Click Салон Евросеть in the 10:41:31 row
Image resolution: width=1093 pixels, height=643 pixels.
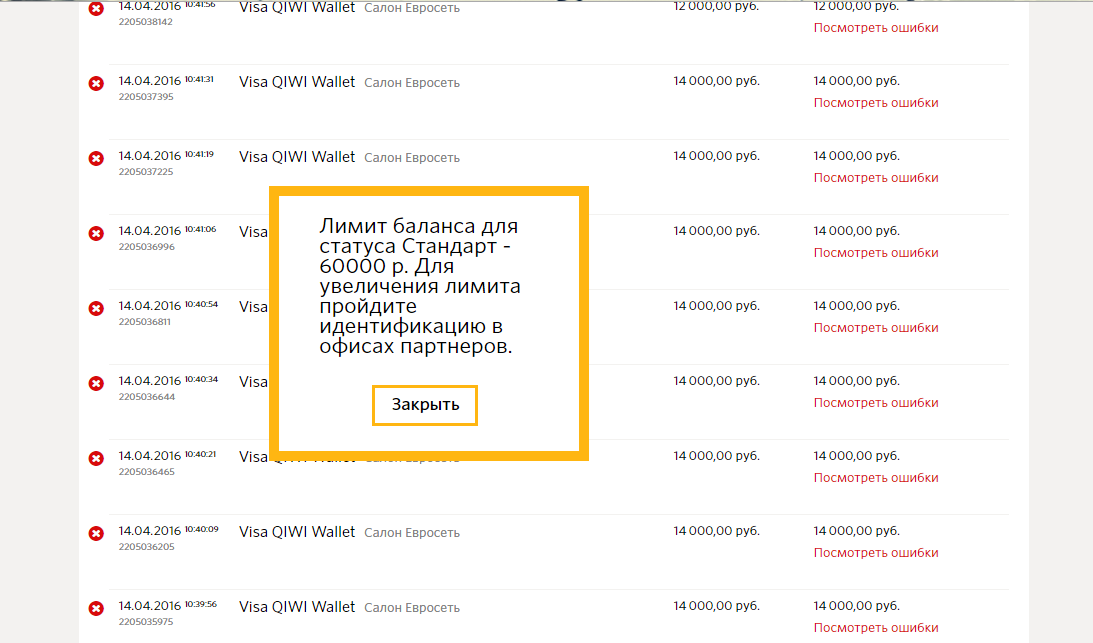412,83
